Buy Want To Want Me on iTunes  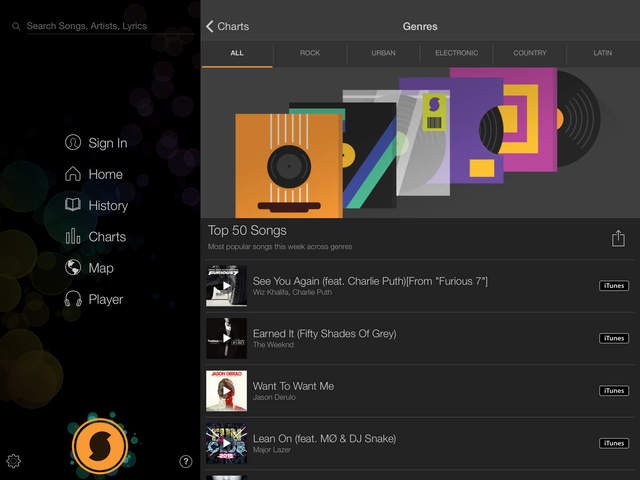614,391
